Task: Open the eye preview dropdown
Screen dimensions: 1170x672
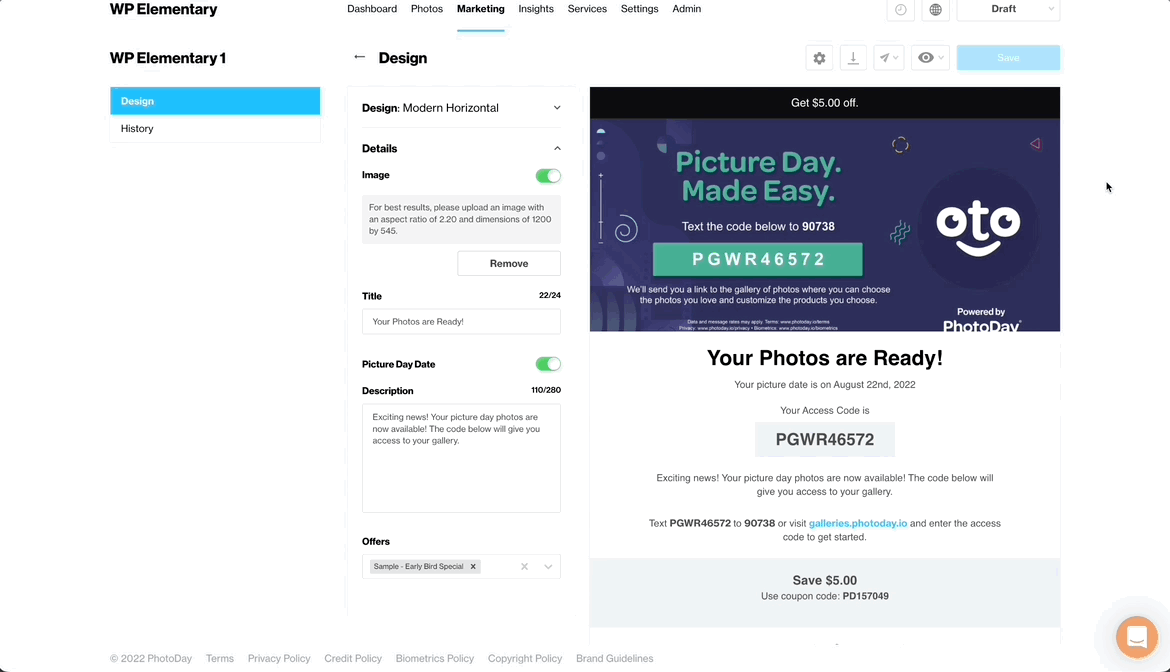Action: [930, 58]
